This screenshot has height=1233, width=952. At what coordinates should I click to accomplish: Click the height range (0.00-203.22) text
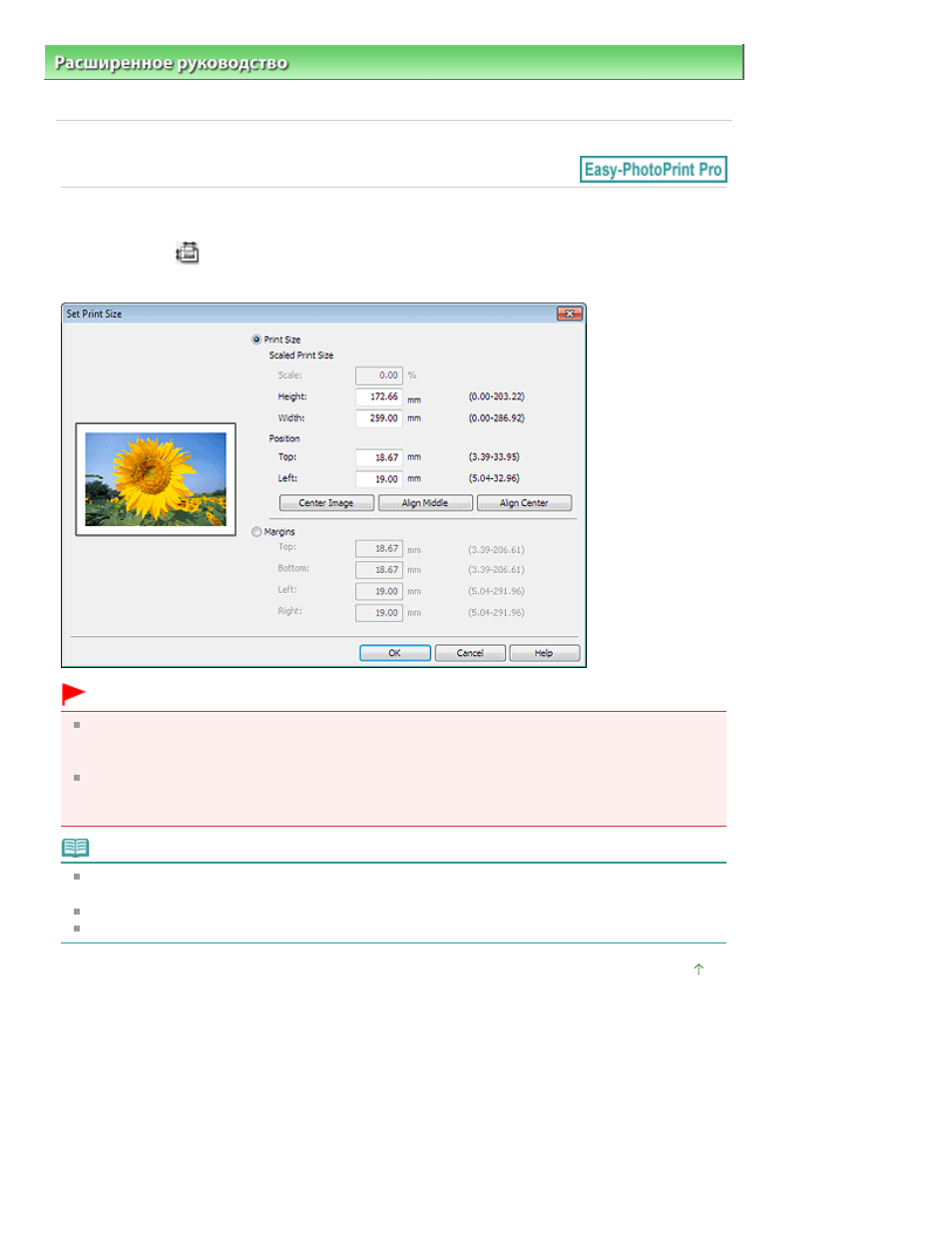pyautogui.click(x=497, y=396)
